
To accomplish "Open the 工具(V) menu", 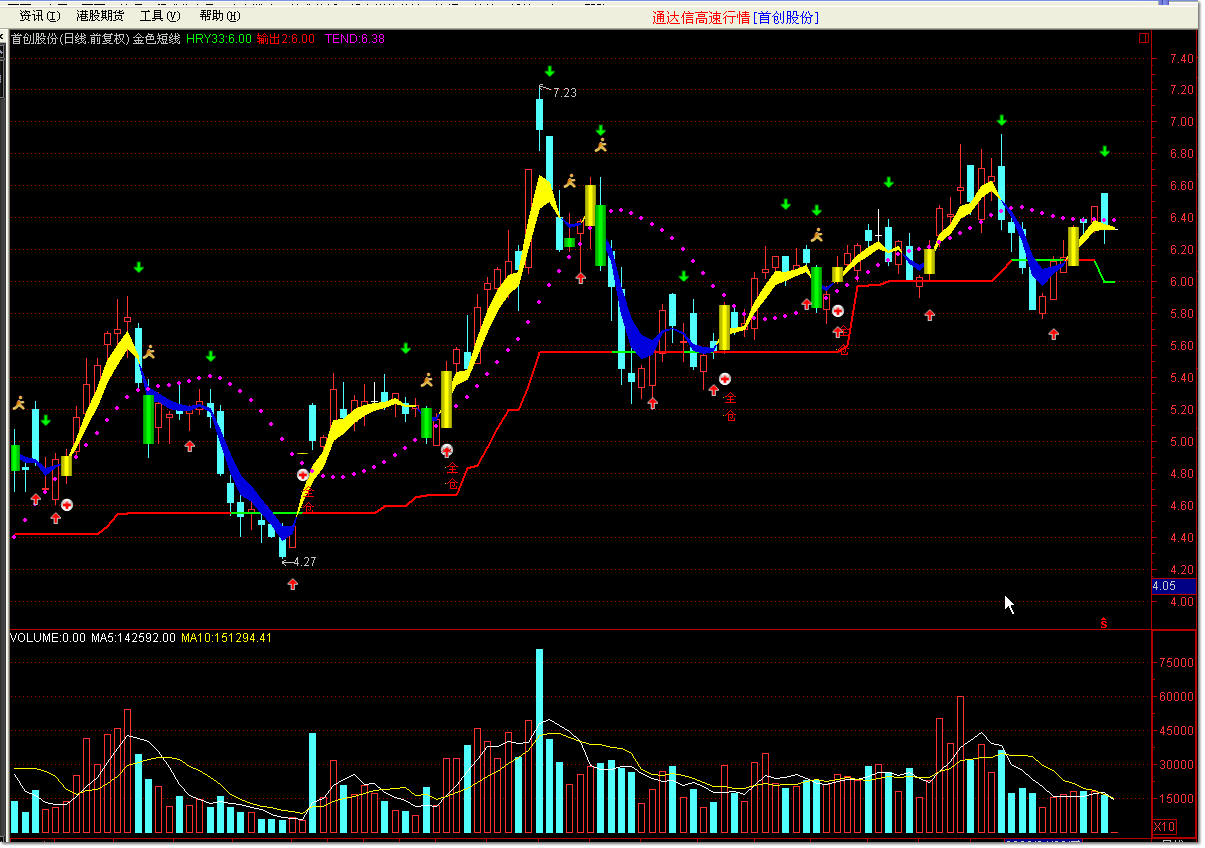I will tap(160, 16).
